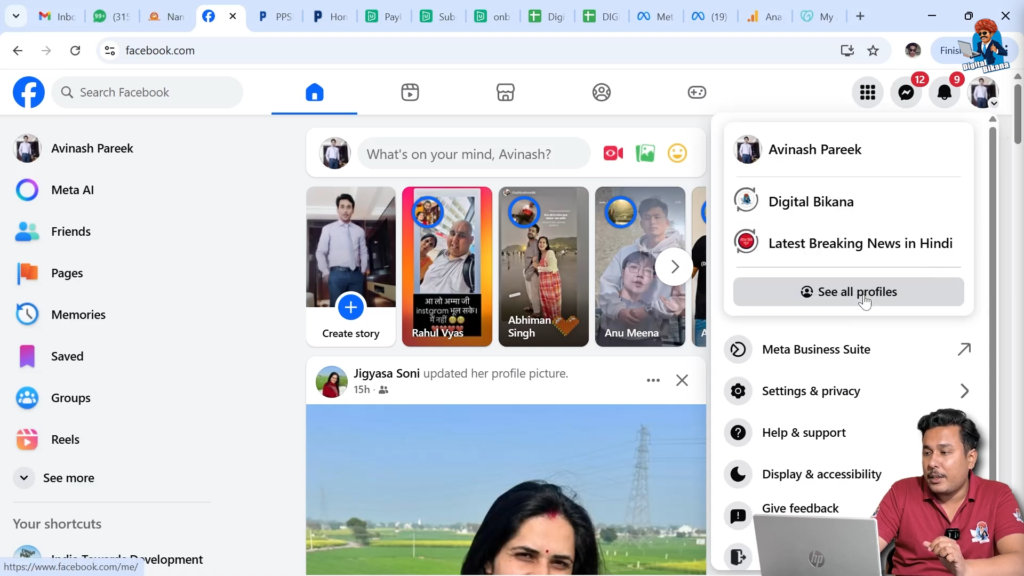Image resolution: width=1024 pixels, height=576 pixels.
Task: Open Marketplace from the top navigation
Action: pyautogui.click(x=505, y=91)
